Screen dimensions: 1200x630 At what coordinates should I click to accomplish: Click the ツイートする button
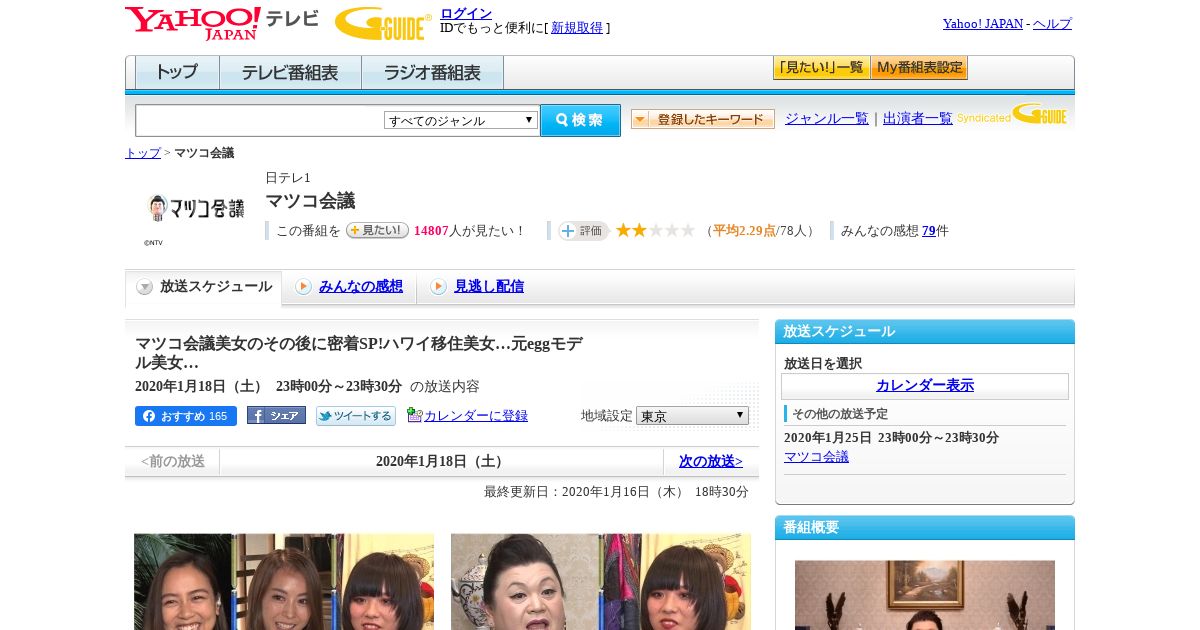356,416
